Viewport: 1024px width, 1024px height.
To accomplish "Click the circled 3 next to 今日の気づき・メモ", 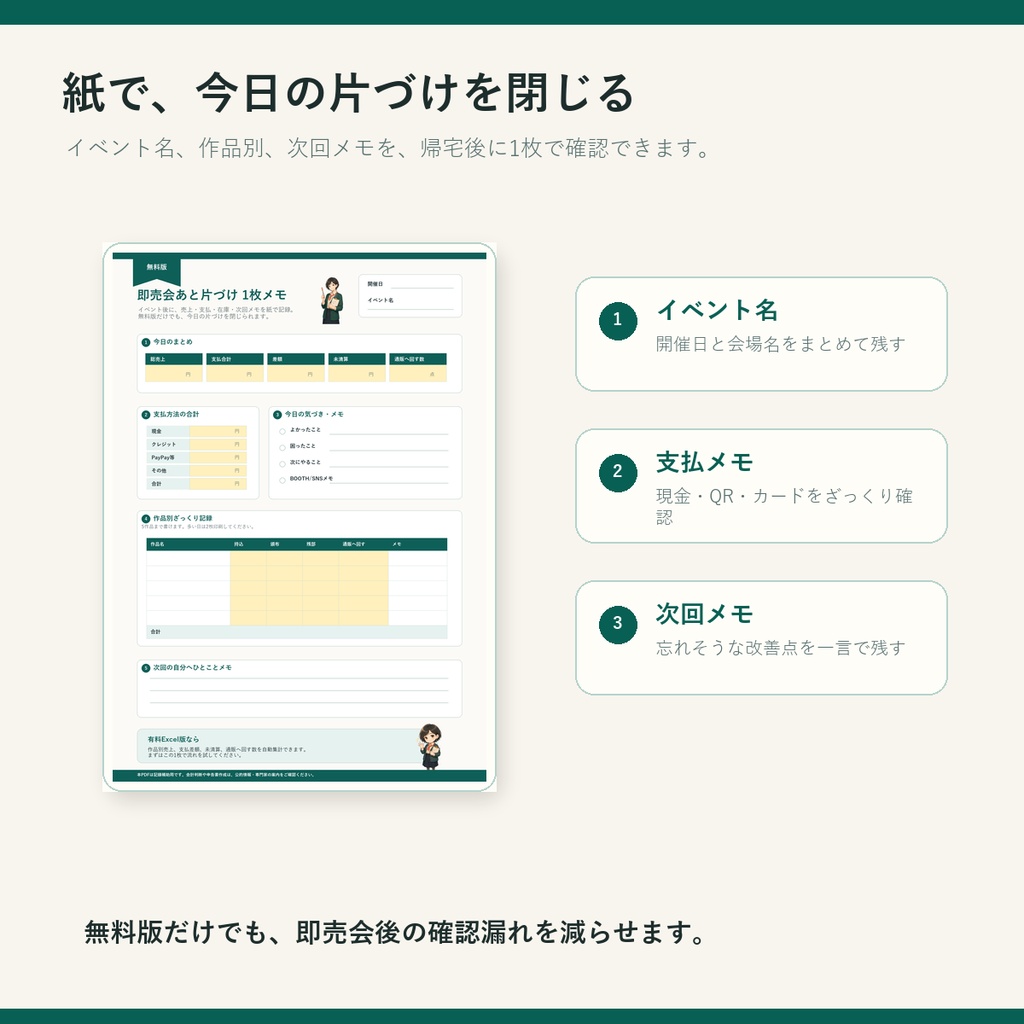I will (278, 415).
